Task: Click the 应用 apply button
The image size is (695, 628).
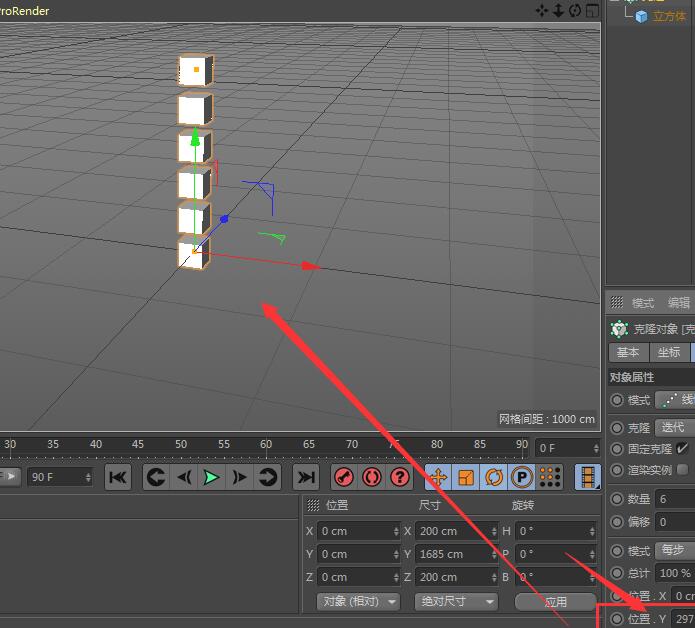Action: click(x=555, y=601)
